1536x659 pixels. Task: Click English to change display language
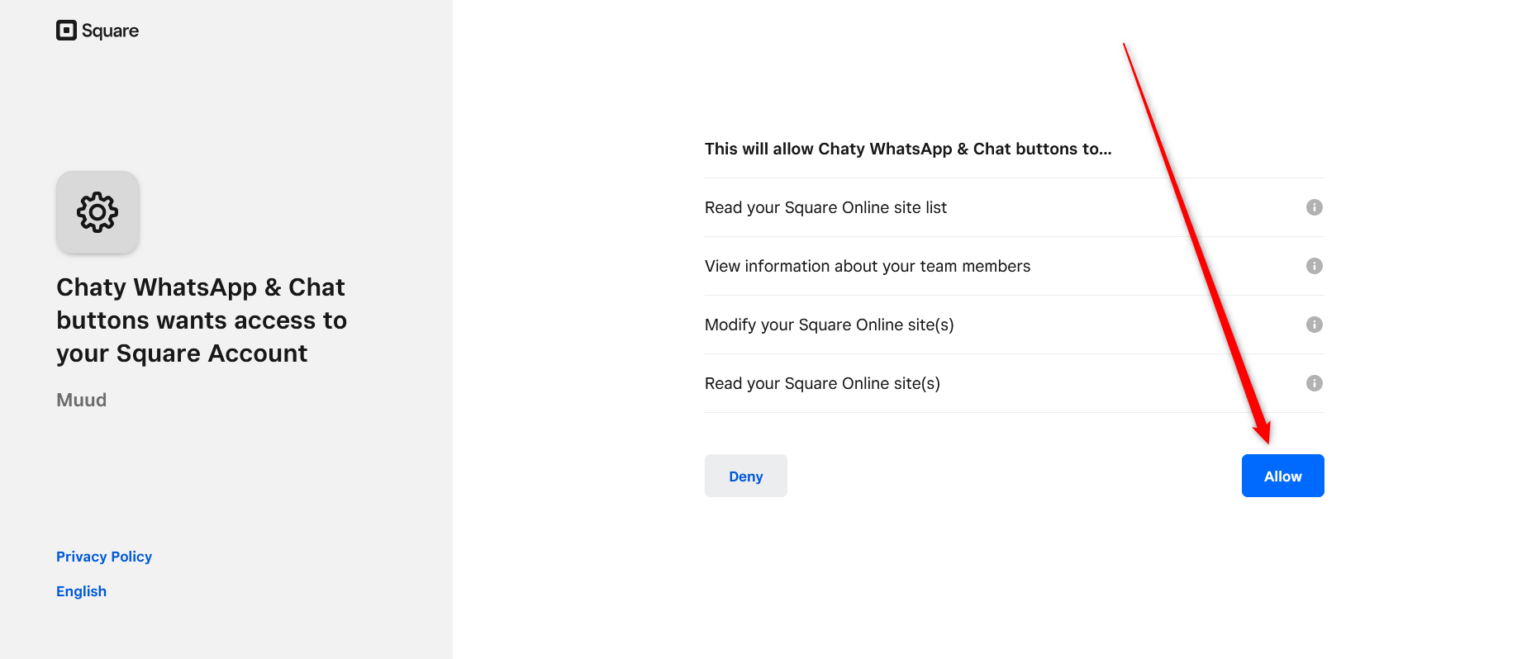point(81,590)
